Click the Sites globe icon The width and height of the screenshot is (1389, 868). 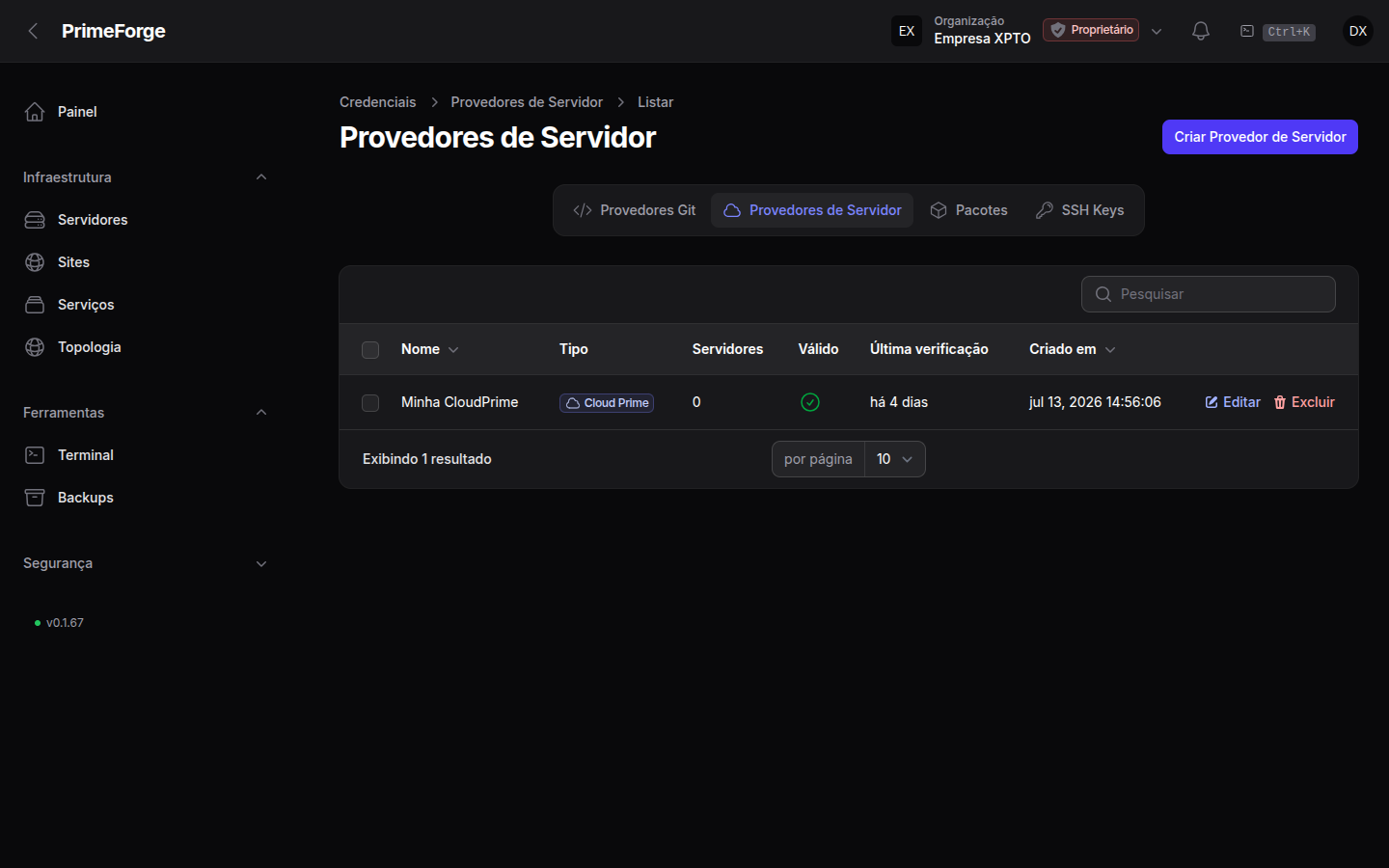35,262
